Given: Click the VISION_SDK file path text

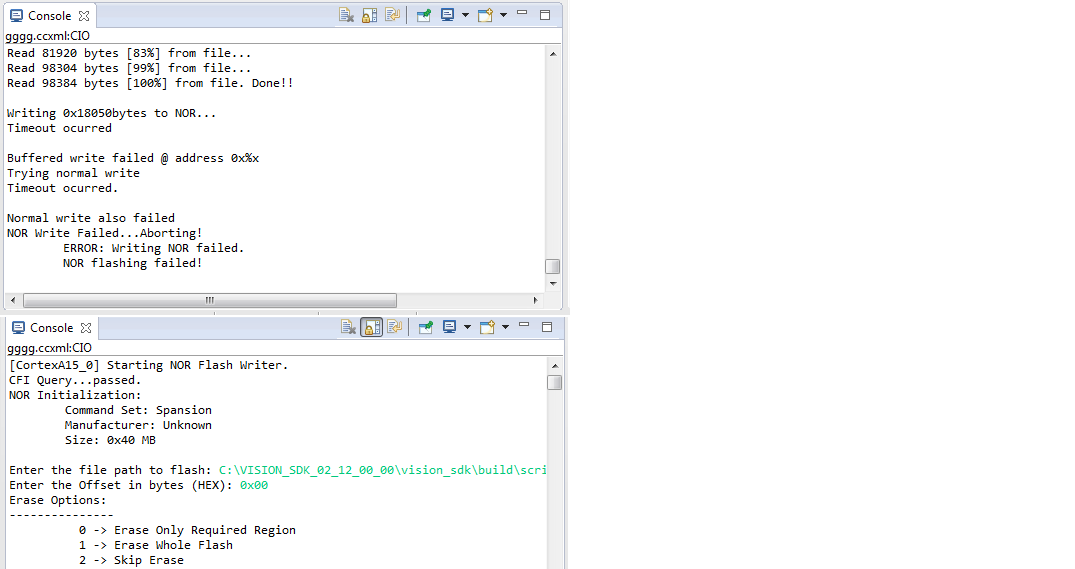Looking at the screenshot, I should pos(383,470).
